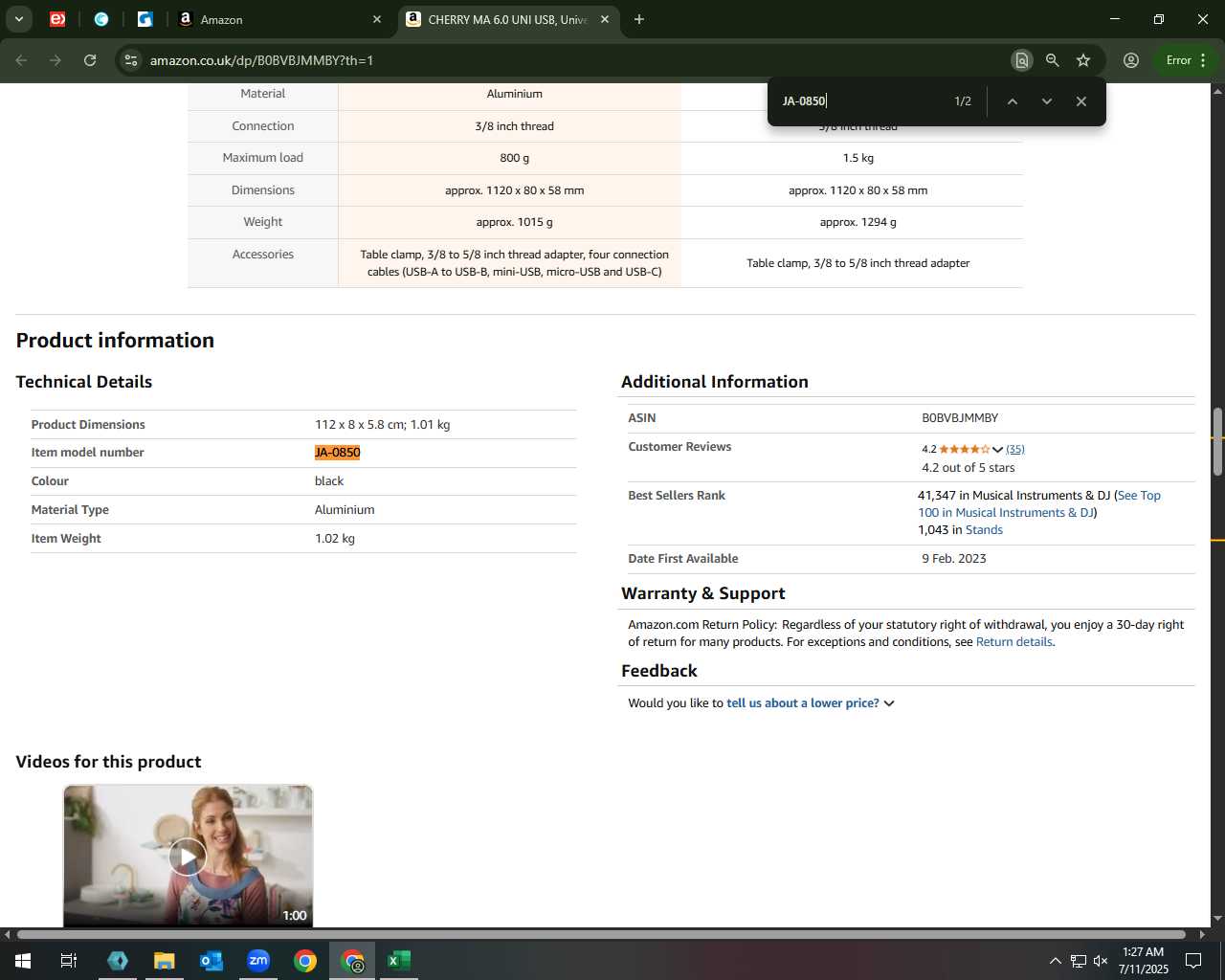Viewport: 1225px width, 980px height.
Task: Play the product video
Action: coord(188,857)
